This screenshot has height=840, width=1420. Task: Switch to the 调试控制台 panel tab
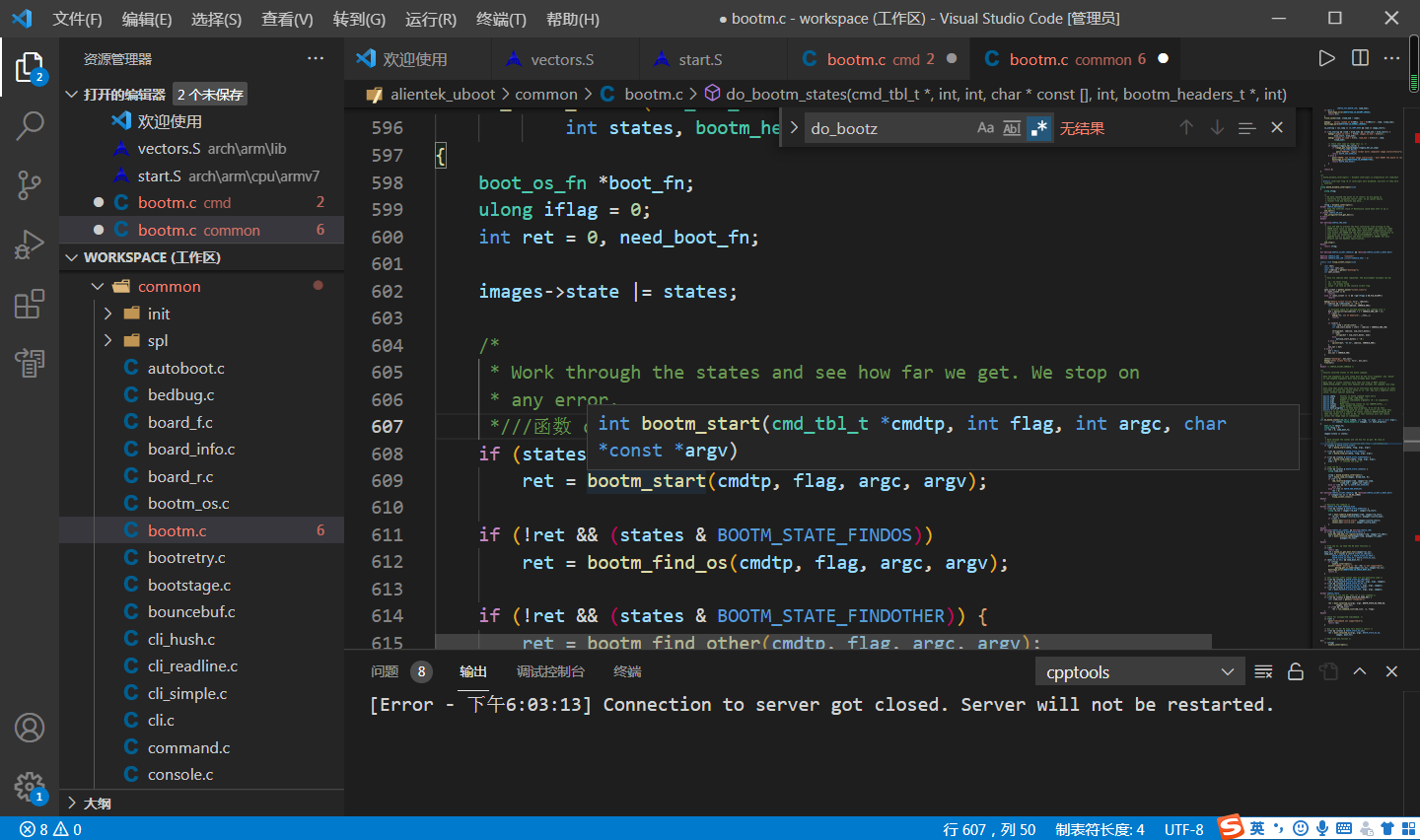(550, 671)
